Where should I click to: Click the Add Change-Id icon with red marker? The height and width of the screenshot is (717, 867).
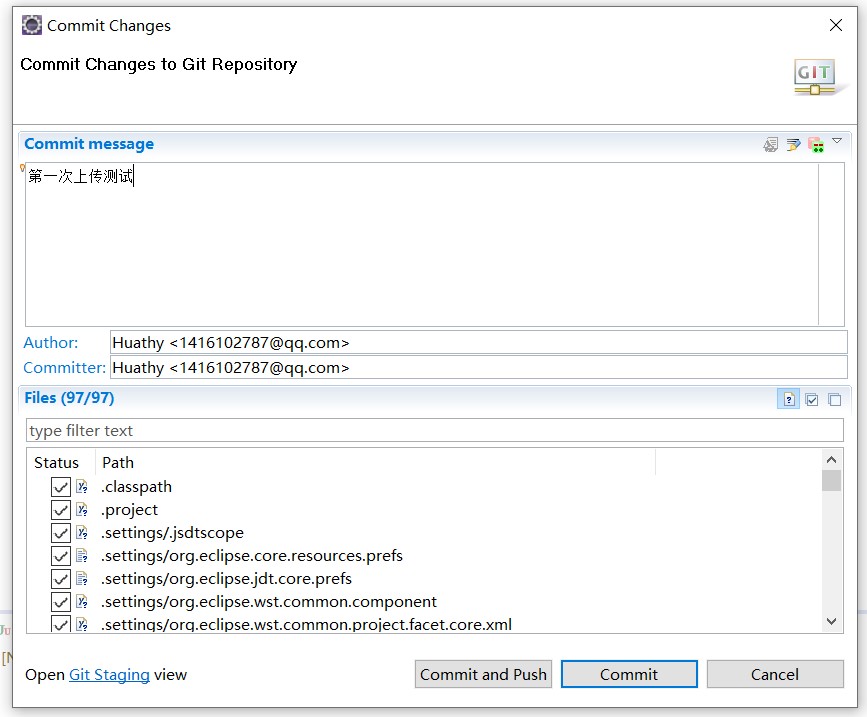coord(816,145)
